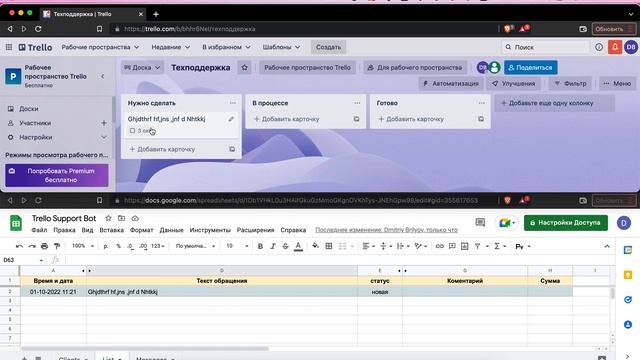Open DB account avatar in Trello header

(x=631, y=47)
